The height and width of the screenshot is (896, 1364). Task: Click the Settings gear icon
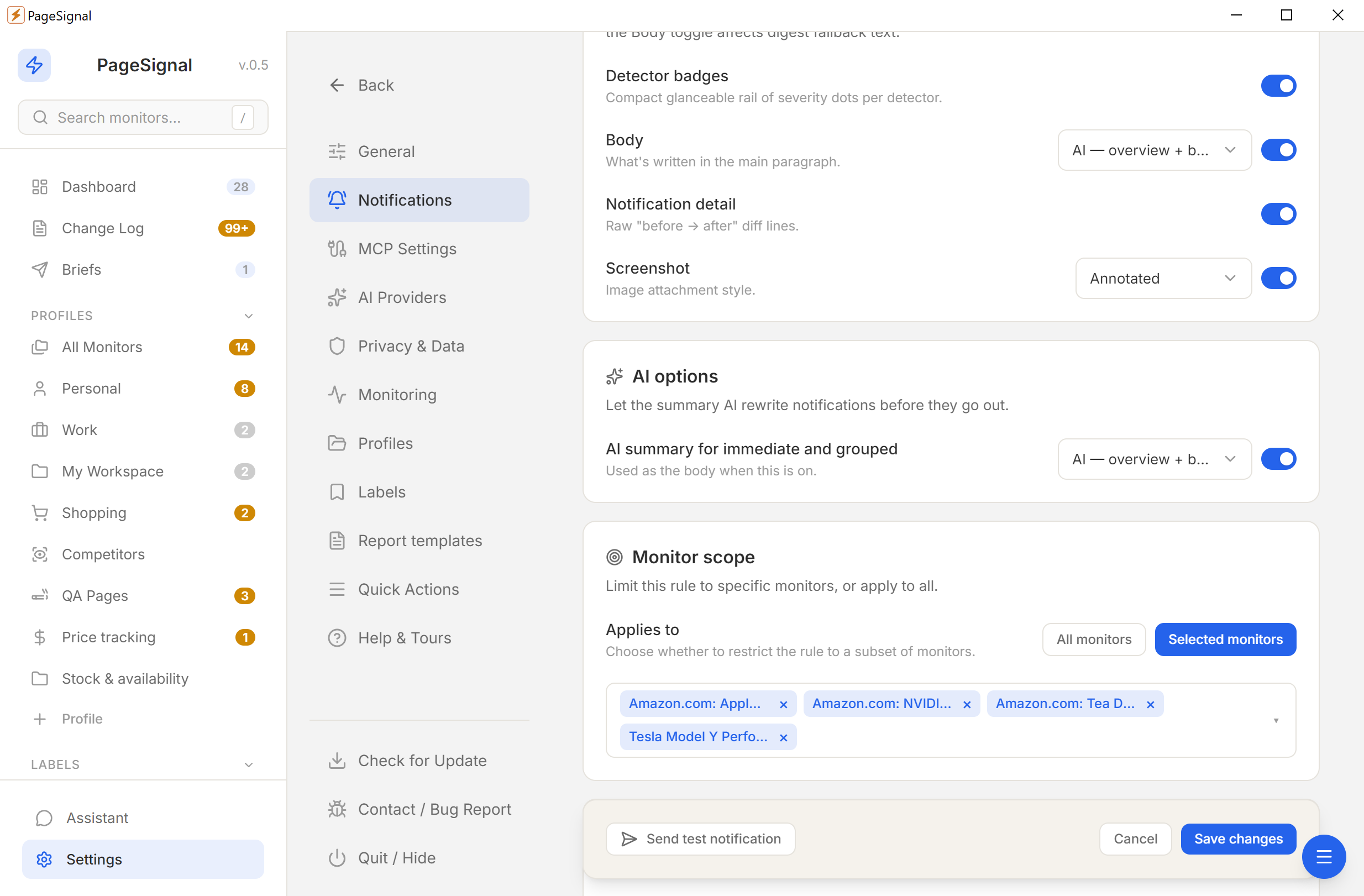(x=44, y=860)
